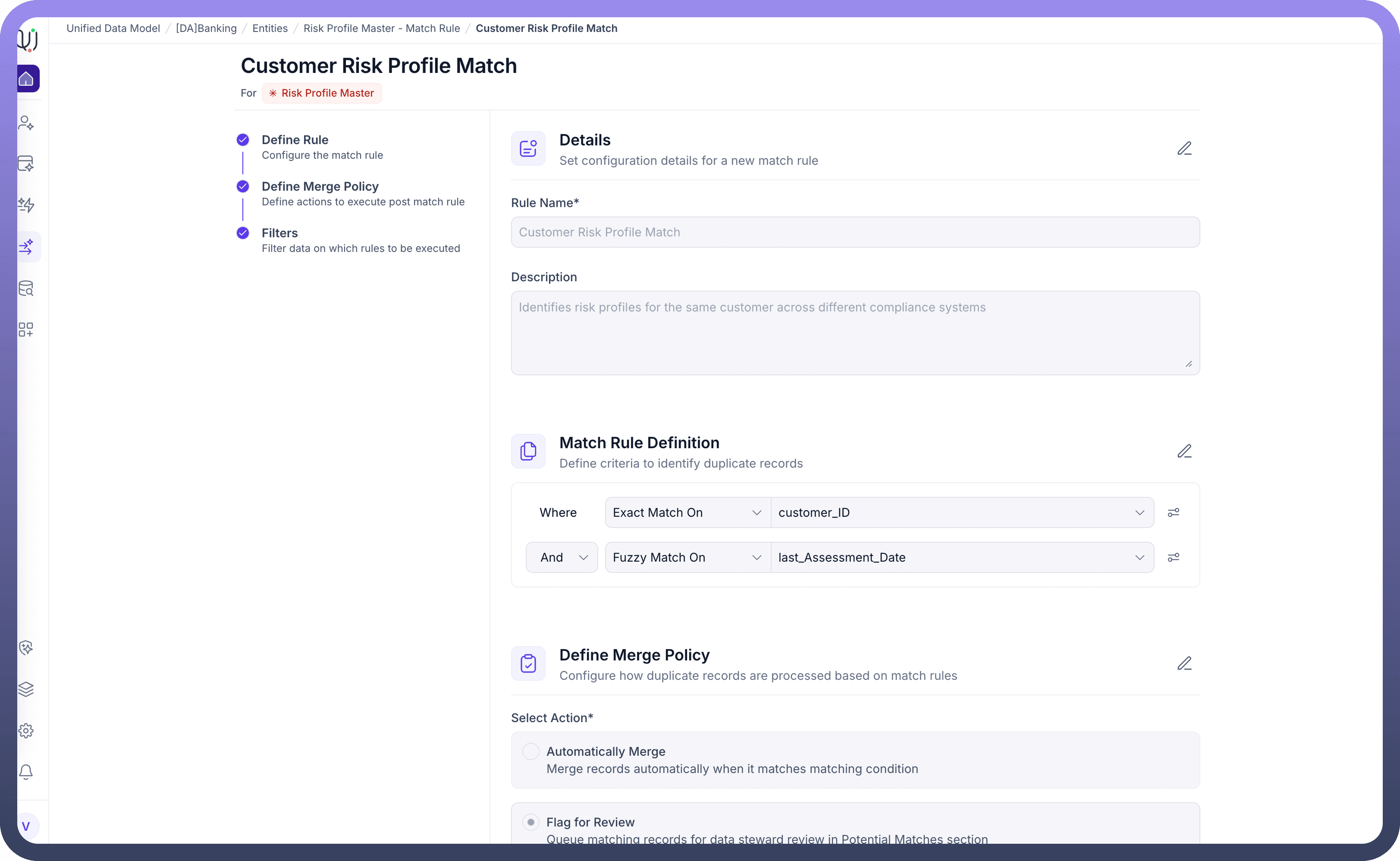Click the Risk Profile Master tag
The width and height of the screenshot is (1400, 861).
[x=322, y=93]
